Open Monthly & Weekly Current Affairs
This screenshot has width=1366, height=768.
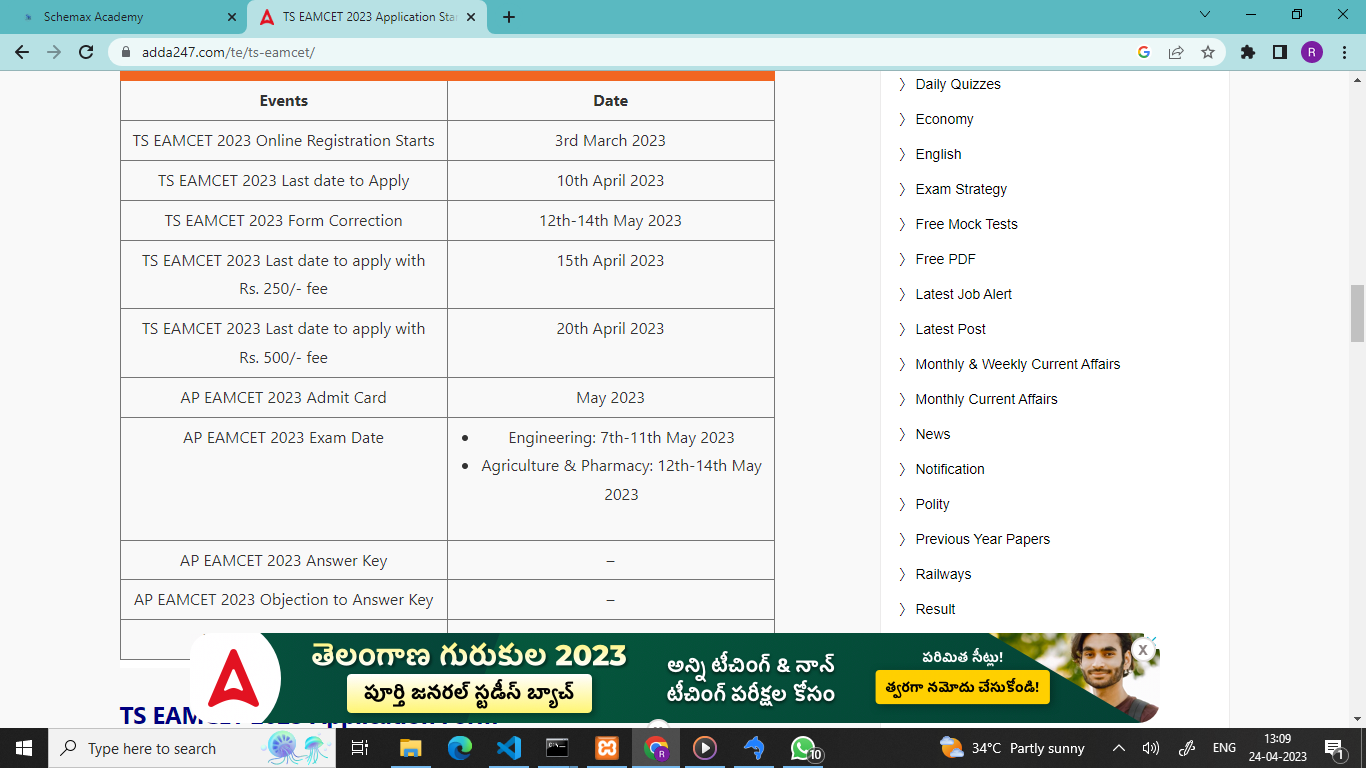tap(1017, 364)
